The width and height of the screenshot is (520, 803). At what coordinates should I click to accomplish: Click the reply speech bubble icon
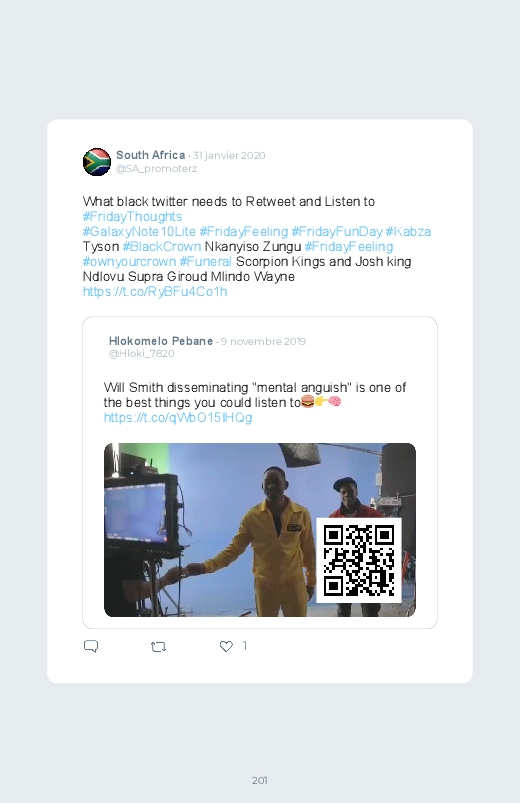tap(91, 646)
